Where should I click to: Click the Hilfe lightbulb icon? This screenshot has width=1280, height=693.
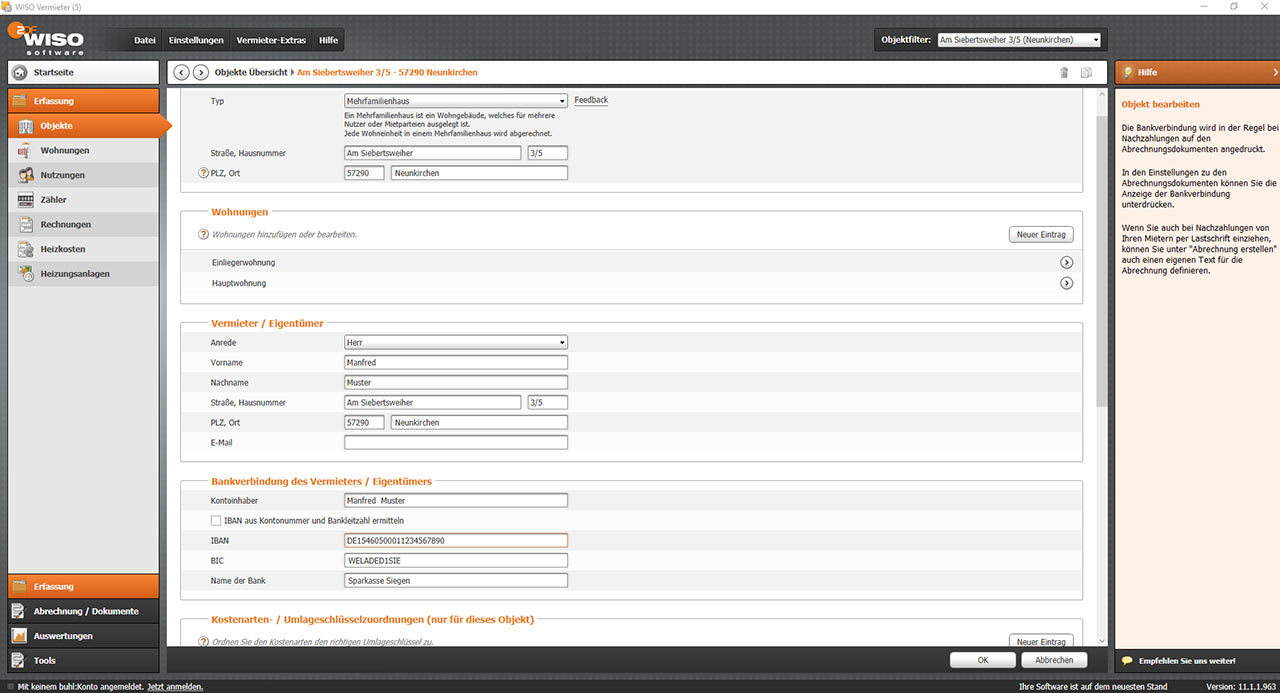point(1128,72)
